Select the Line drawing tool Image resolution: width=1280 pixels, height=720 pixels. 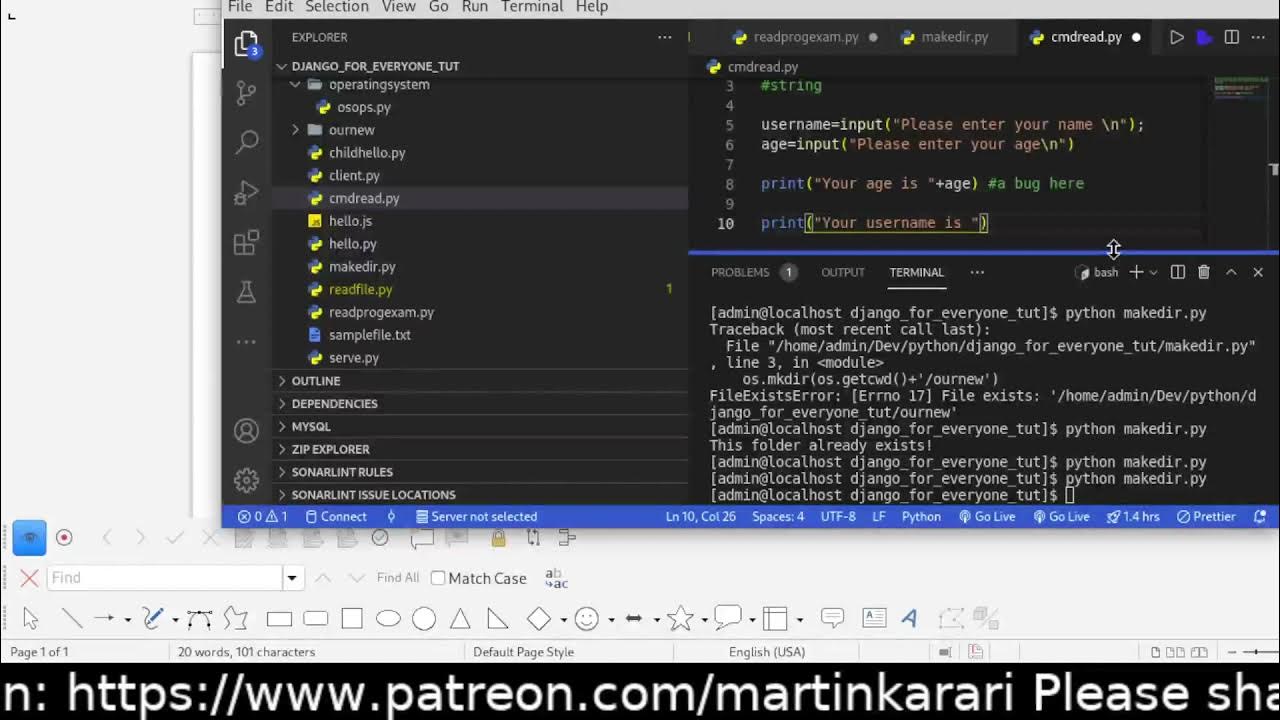click(71, 619)
